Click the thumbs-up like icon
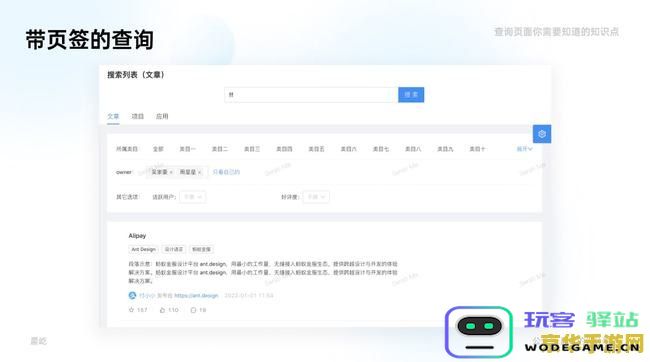 [x=162, y=310]
